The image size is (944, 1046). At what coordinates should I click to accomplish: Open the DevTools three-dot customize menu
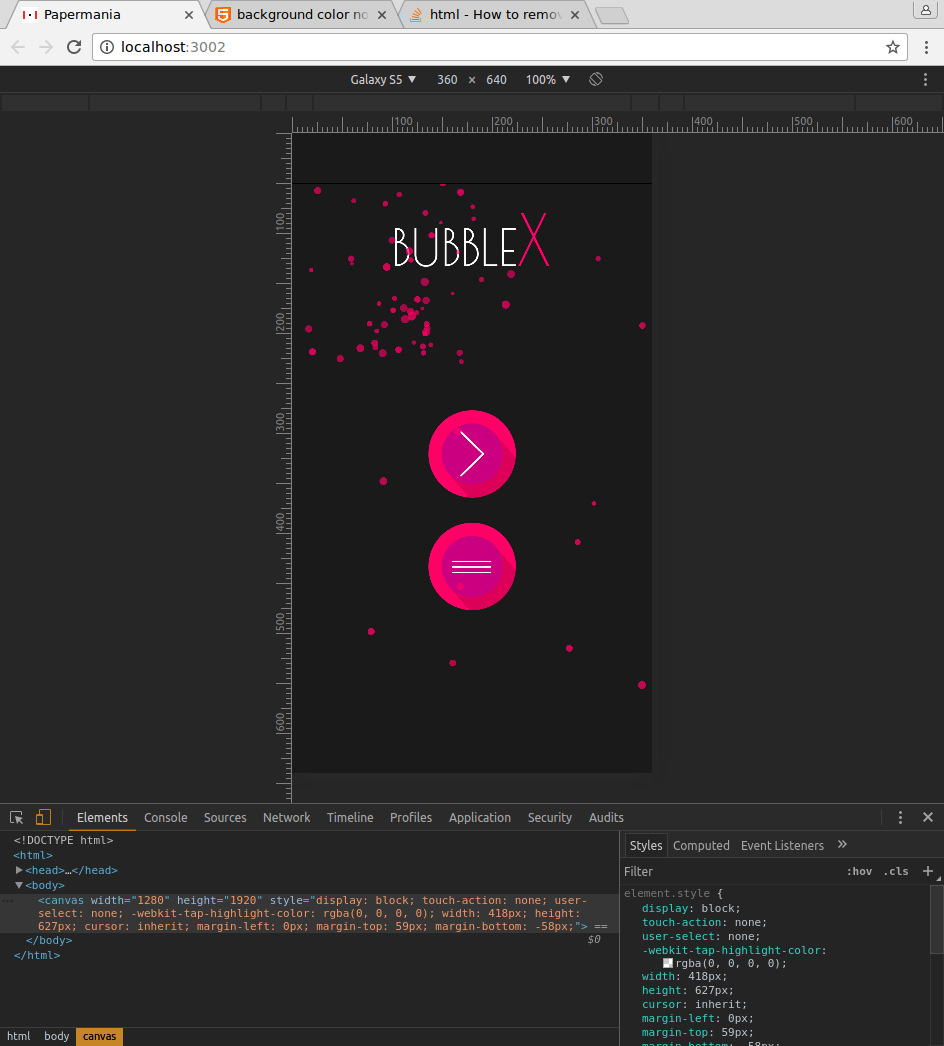[x=900, y=817]
